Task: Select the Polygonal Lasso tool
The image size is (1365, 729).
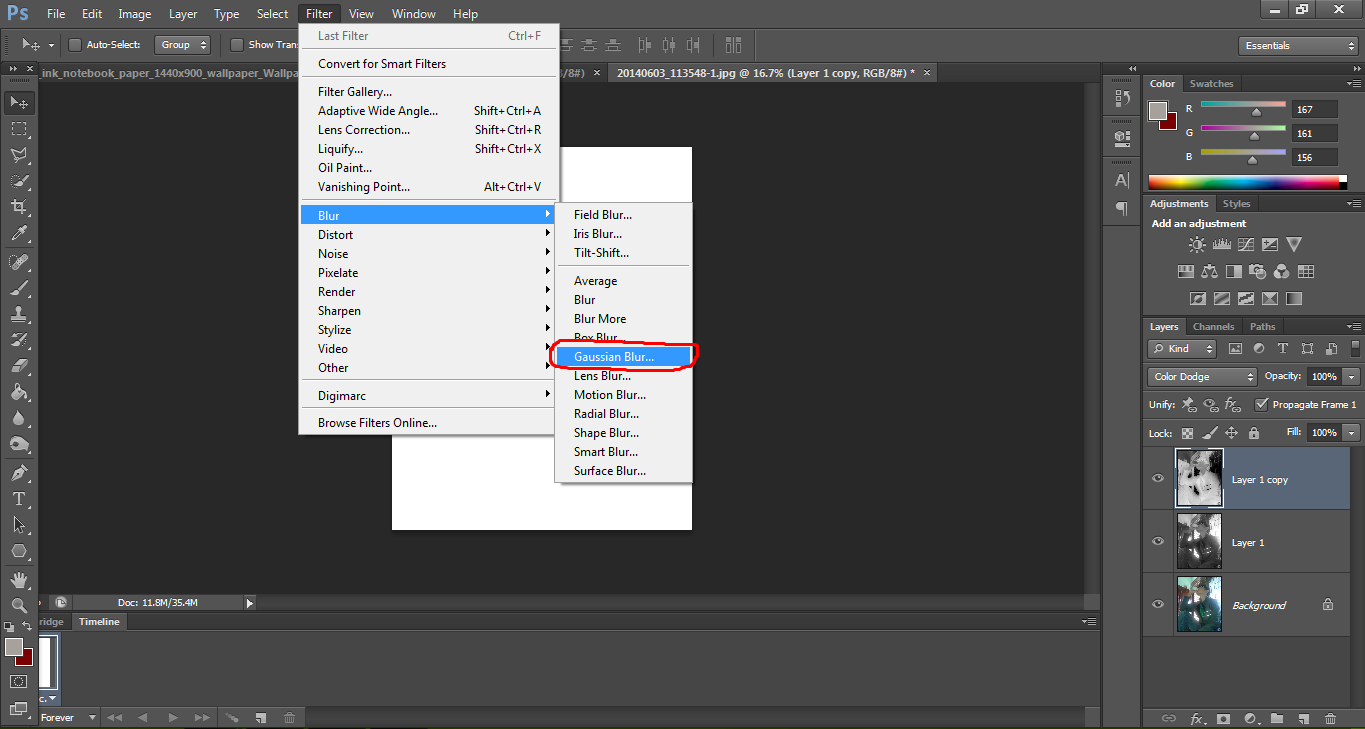Action: pos(19,155)
